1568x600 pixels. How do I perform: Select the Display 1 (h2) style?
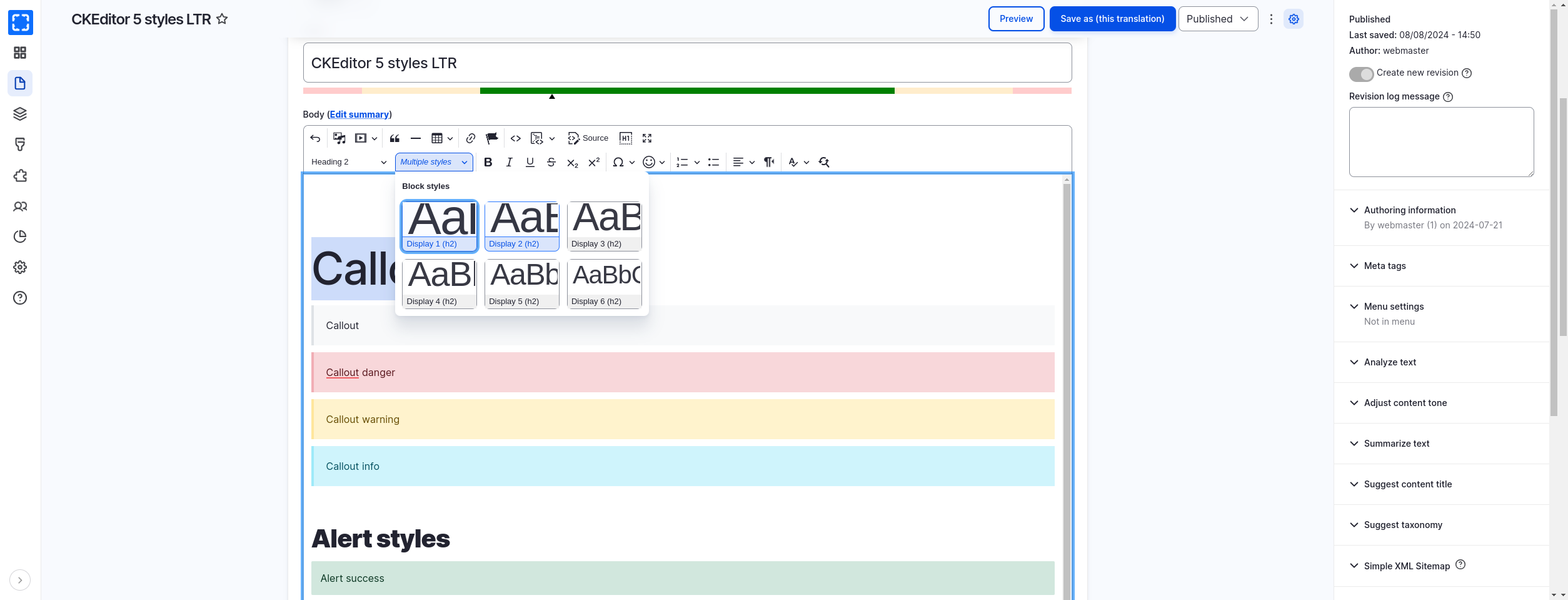440,226
